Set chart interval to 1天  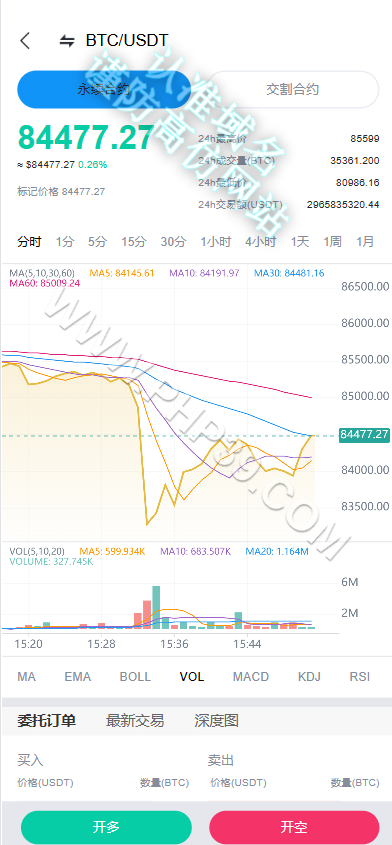click(300, 241)
